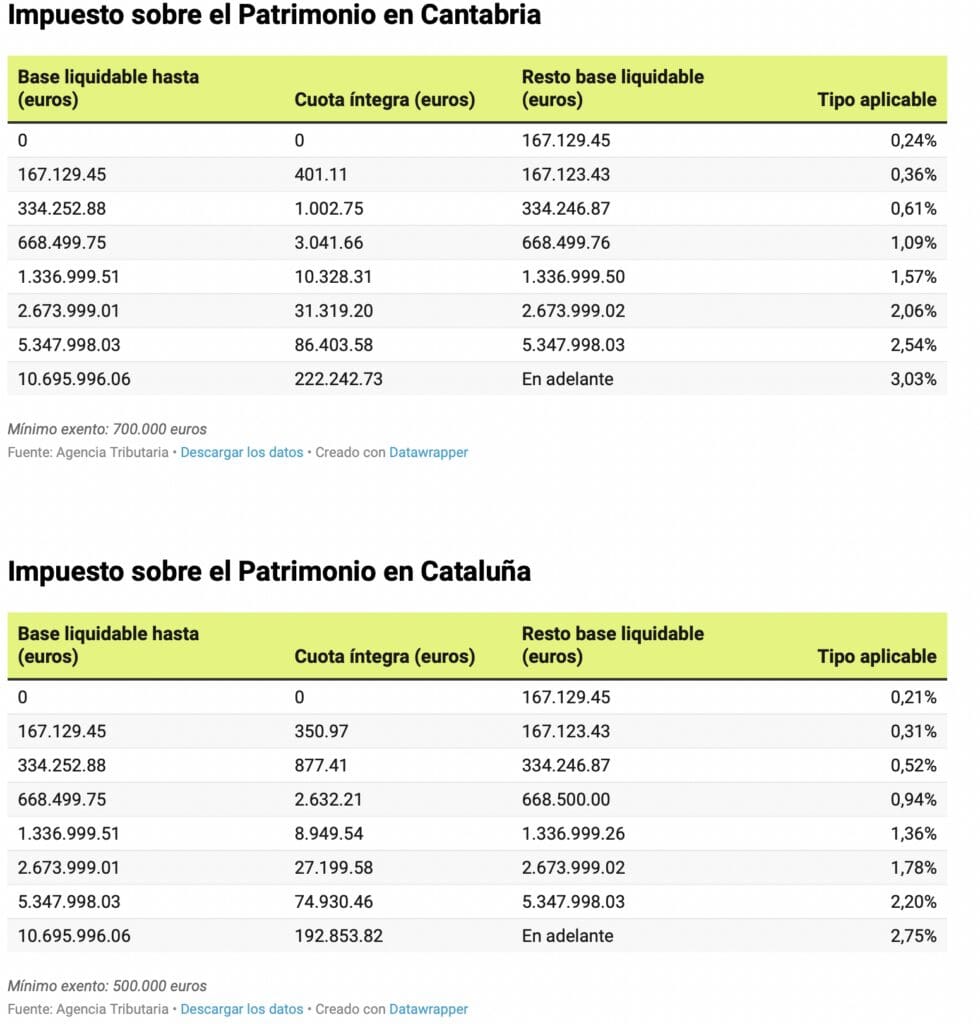Select the 2,75% rate cell in Cataluña

coord(913,936)
